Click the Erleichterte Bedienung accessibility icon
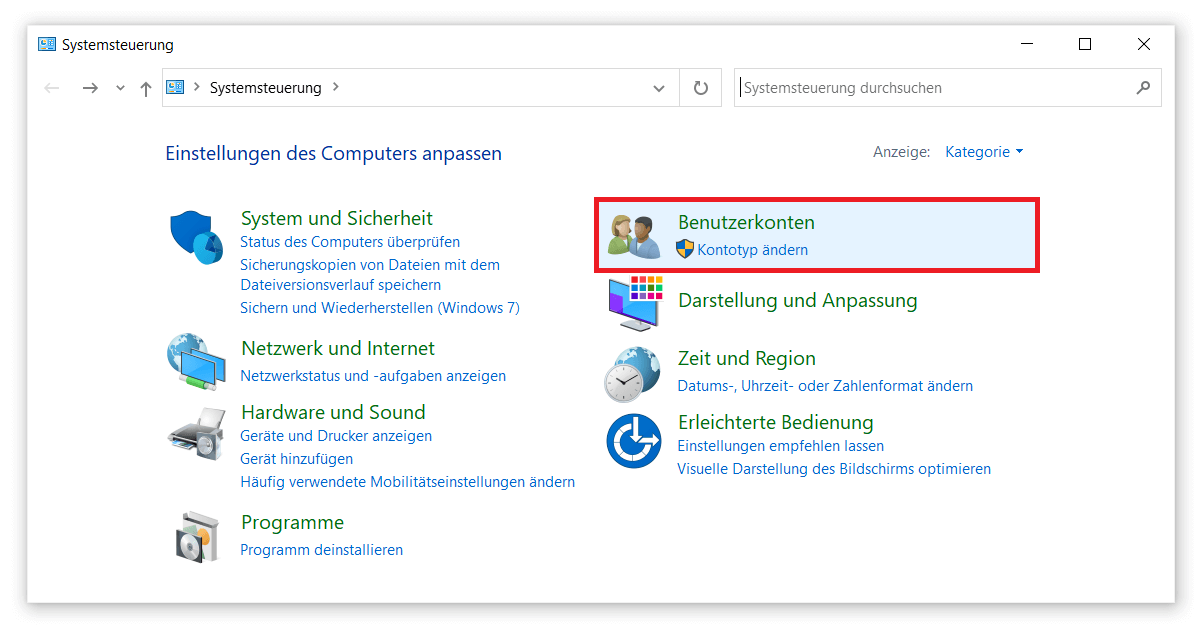1200x630 pixels. click(x=633, y=440)
